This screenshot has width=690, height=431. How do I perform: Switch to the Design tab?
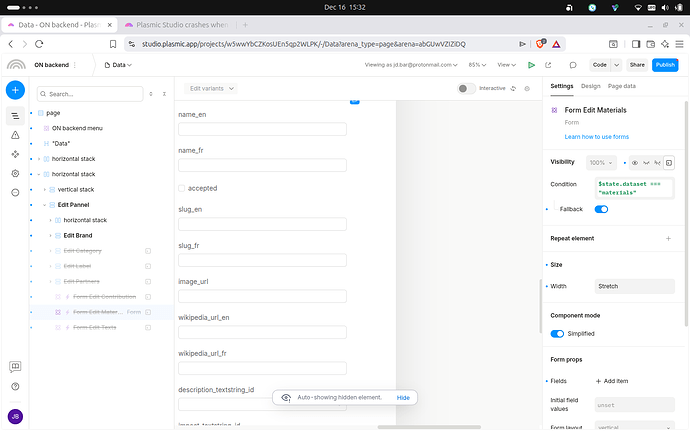(x=590, y=86)
